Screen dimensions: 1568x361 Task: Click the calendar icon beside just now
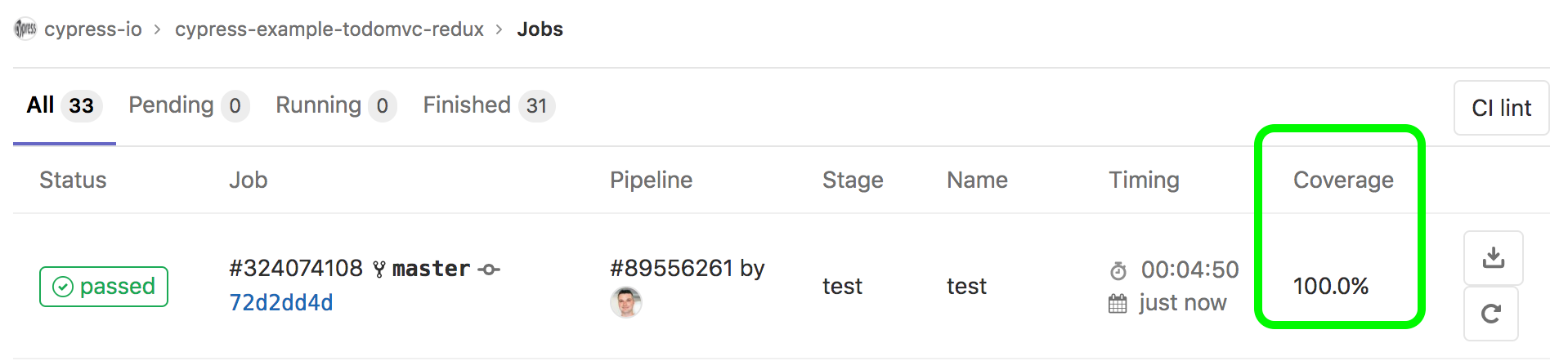[1118, 304]
